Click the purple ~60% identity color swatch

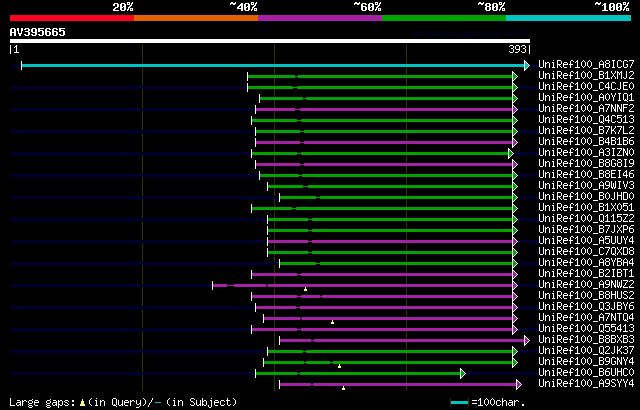click(x=320, y=18)
